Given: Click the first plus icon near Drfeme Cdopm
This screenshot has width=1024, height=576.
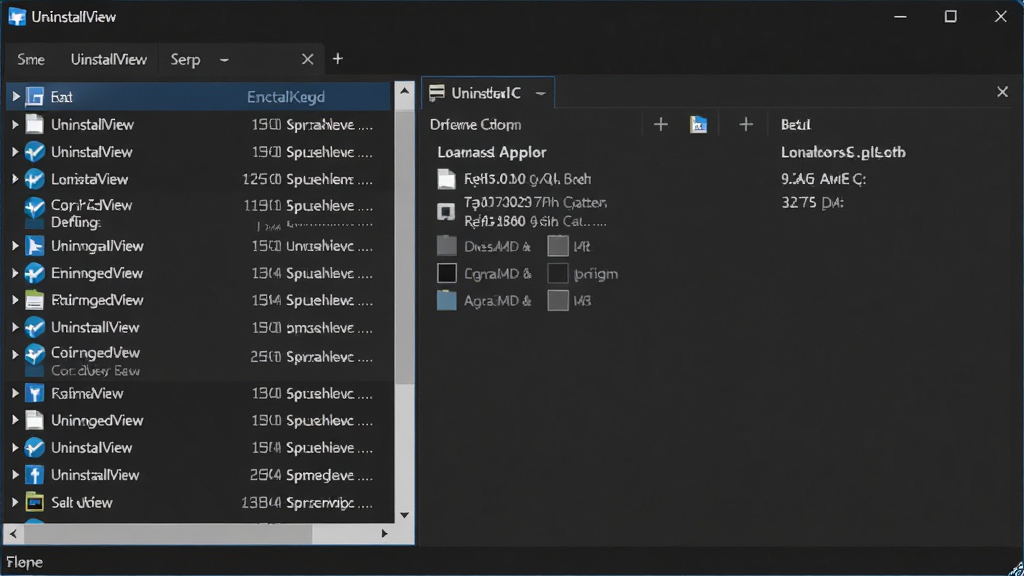Looking at the screenshot, I should click(660, 124).
